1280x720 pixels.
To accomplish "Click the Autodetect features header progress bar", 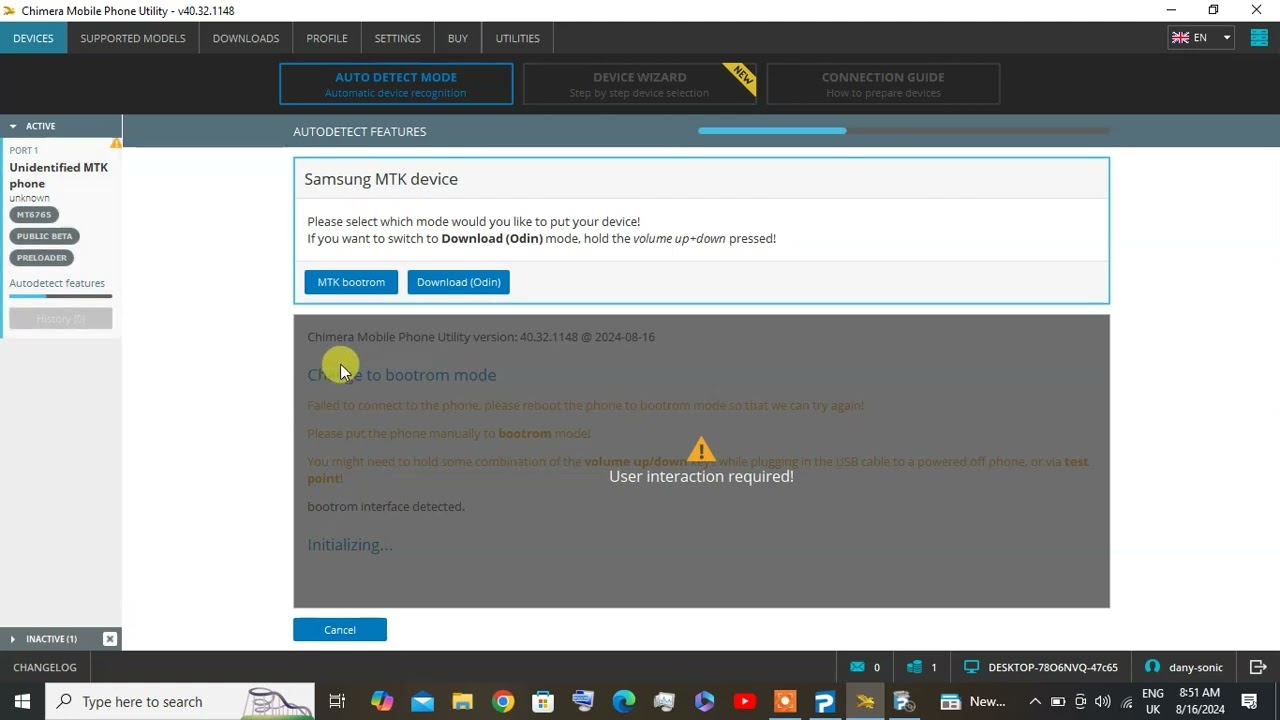I will click(904, 131).
